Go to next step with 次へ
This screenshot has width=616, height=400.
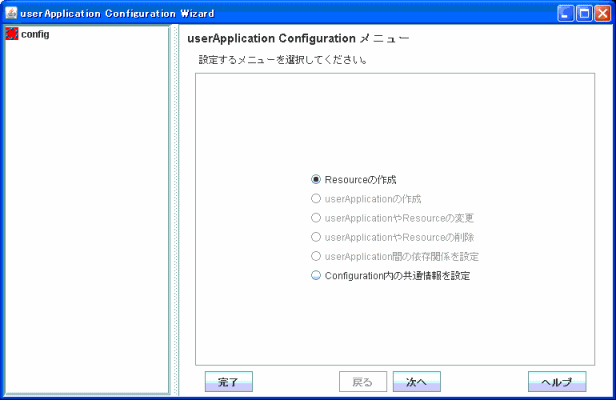(417, 382)
